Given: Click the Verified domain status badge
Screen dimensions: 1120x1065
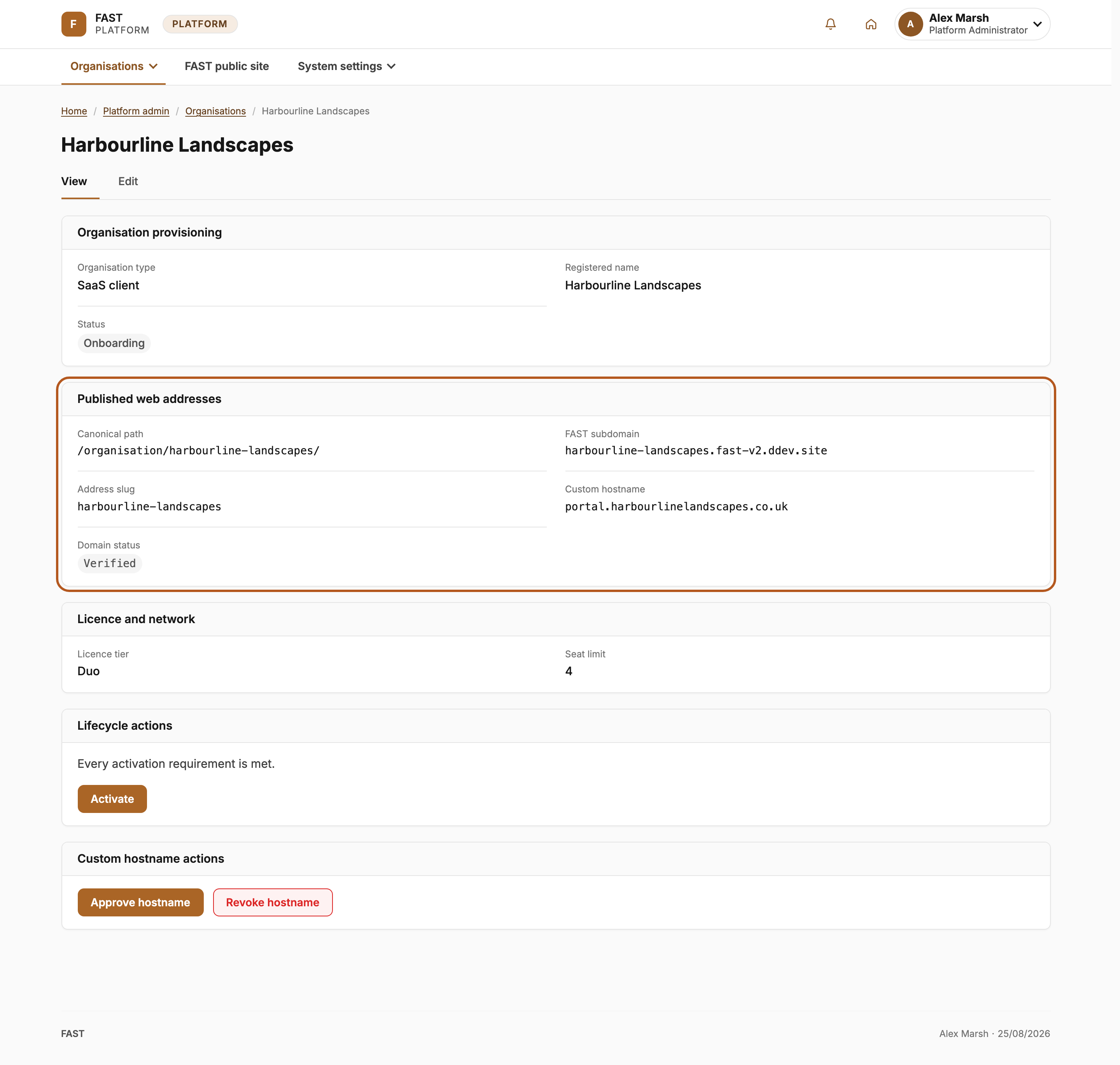Looking at the screenshot, I should (x=110, y=563).
